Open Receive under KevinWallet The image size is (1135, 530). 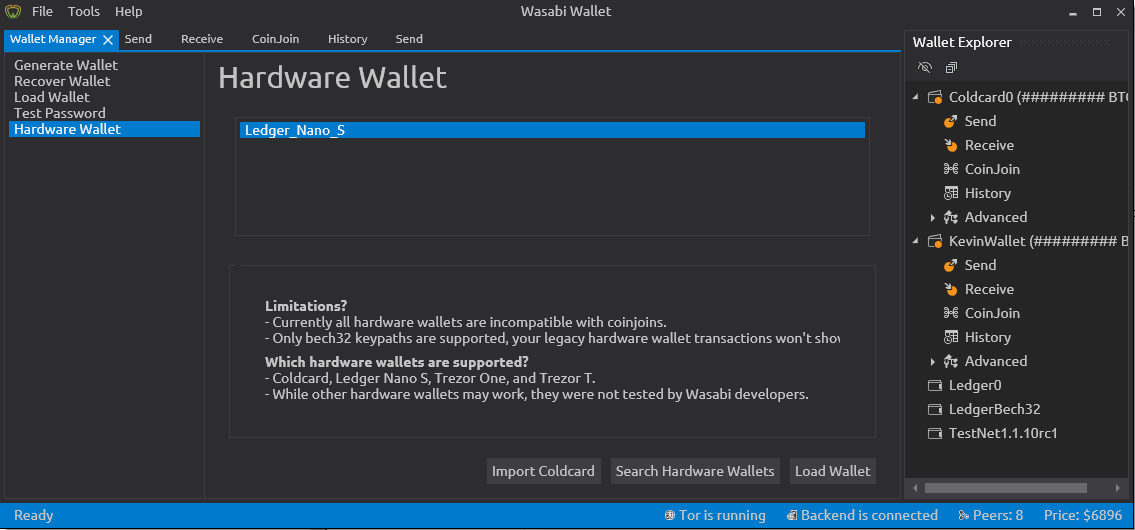coord(989,289)
